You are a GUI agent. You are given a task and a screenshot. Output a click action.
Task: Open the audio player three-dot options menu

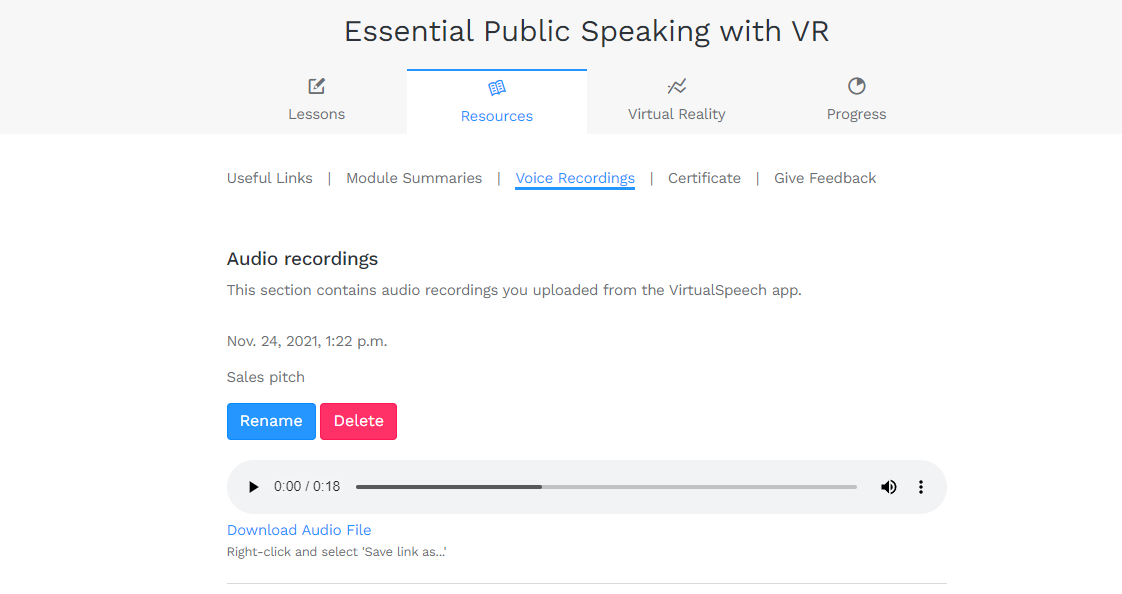[x=921, y=487]
